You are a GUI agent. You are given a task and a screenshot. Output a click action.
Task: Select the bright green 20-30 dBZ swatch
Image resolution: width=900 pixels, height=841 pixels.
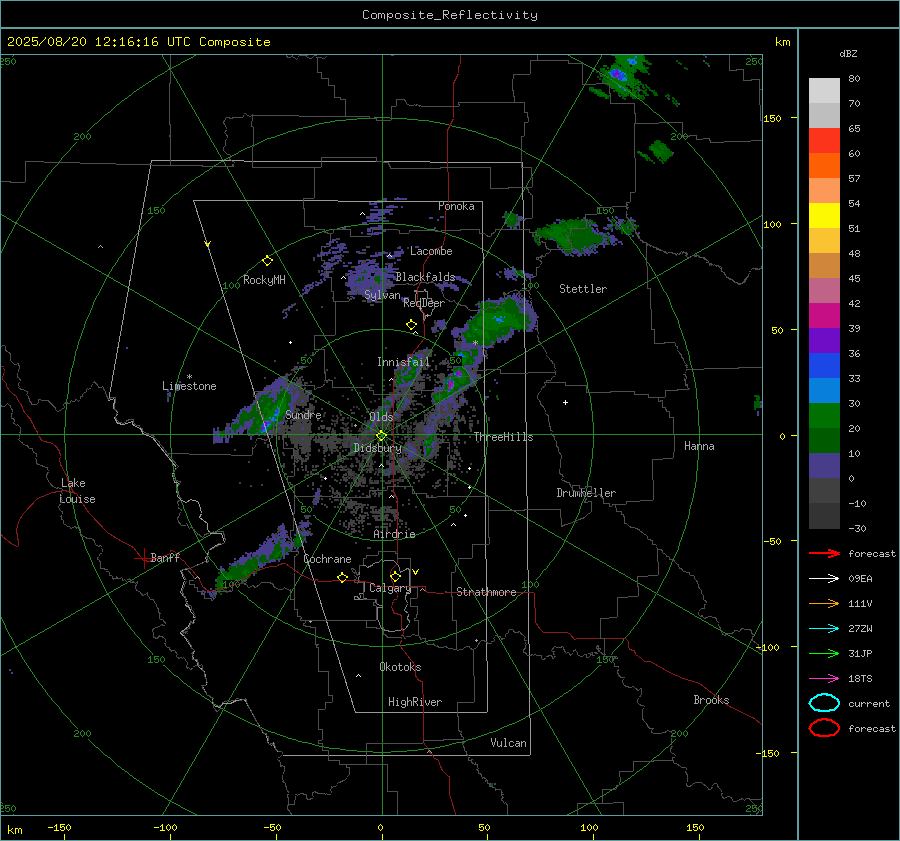click(824, 416)
